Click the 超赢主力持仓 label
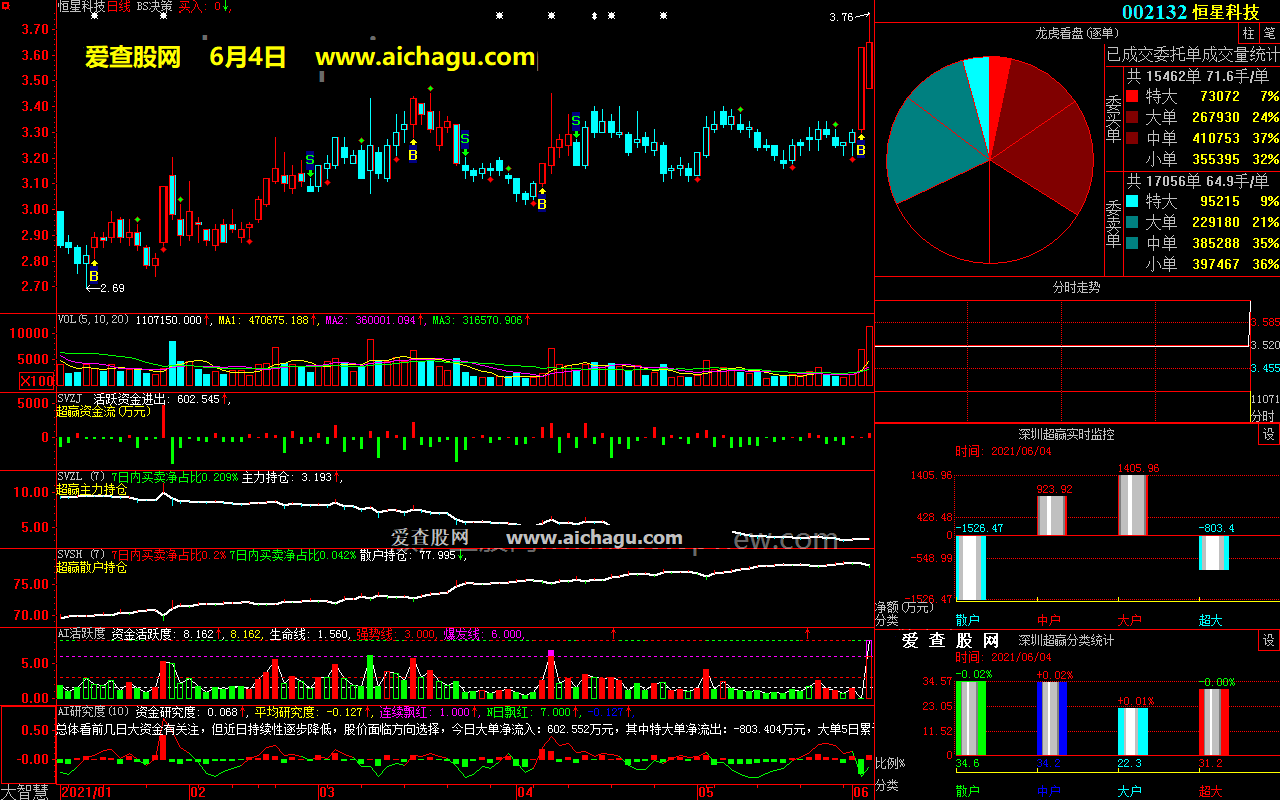Image resolution: width=1280 pixels, height=800 pixels. 92,490
